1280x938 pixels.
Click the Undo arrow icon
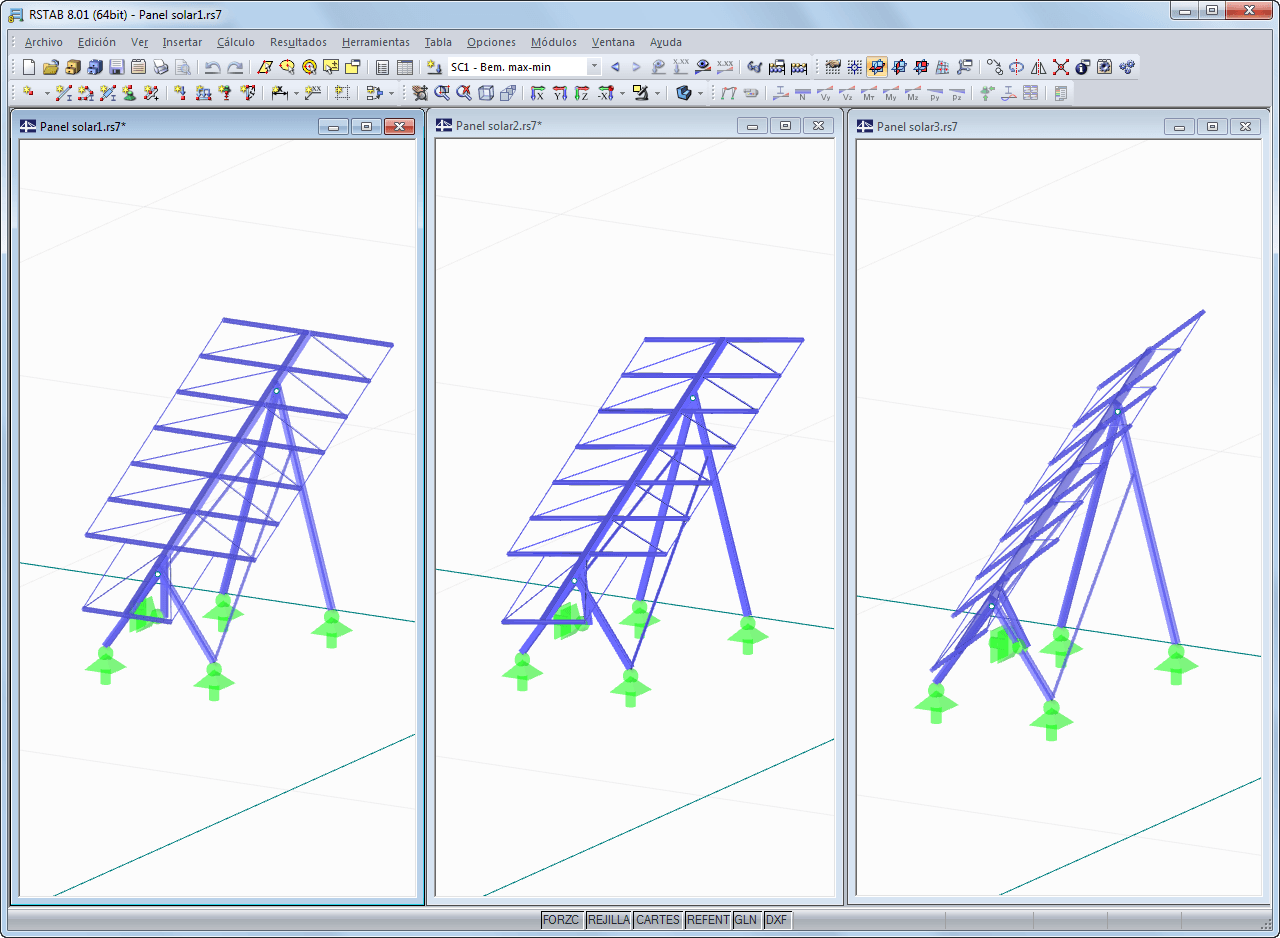212,67
